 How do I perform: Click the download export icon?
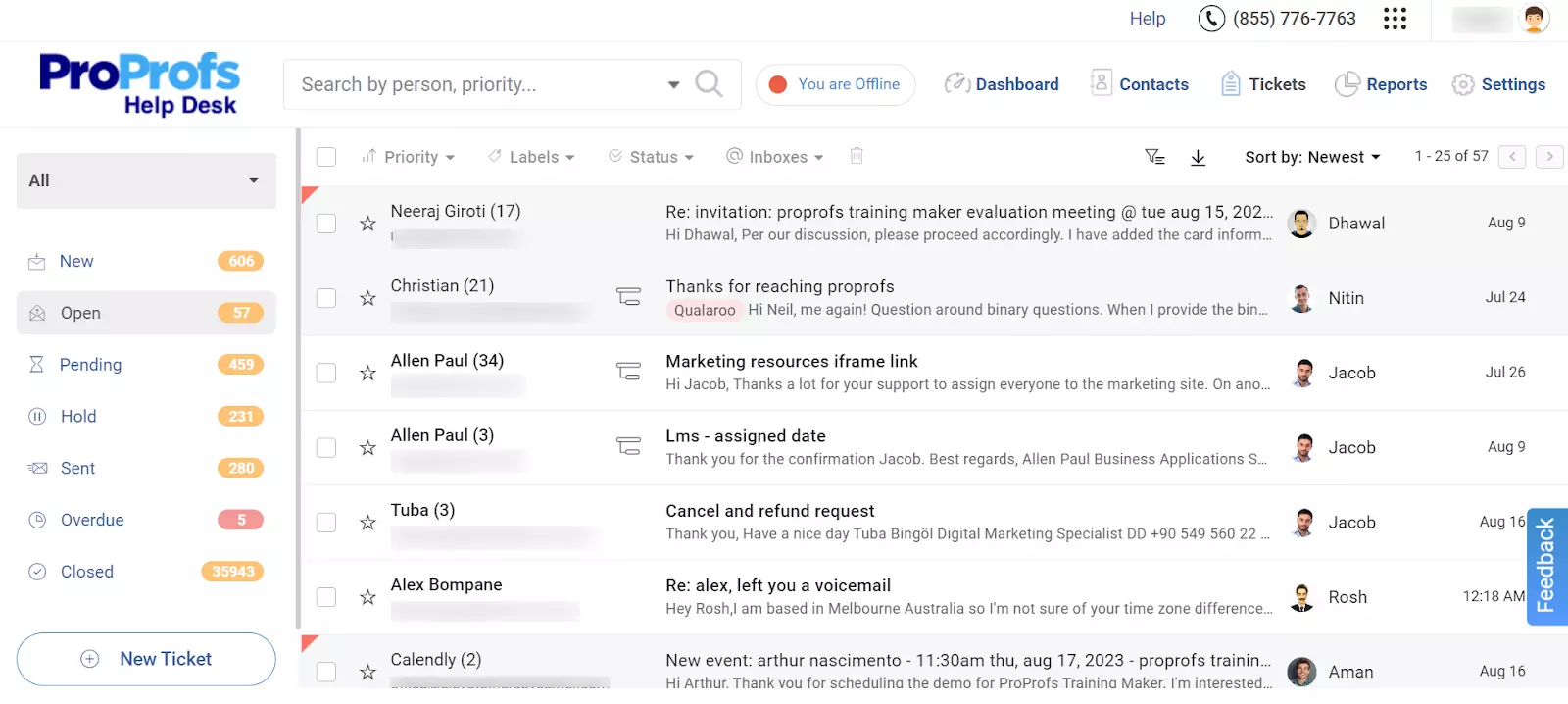point(1198,157)
